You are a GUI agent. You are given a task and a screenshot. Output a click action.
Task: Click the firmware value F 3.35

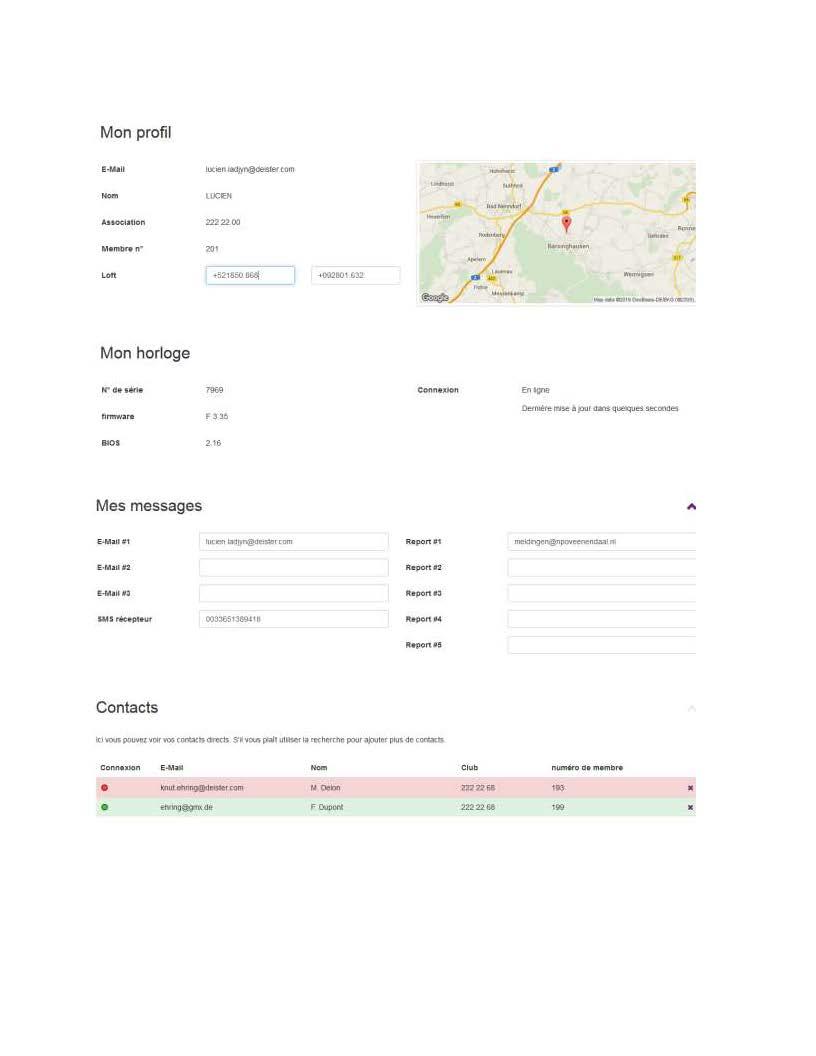click(217, 416)
